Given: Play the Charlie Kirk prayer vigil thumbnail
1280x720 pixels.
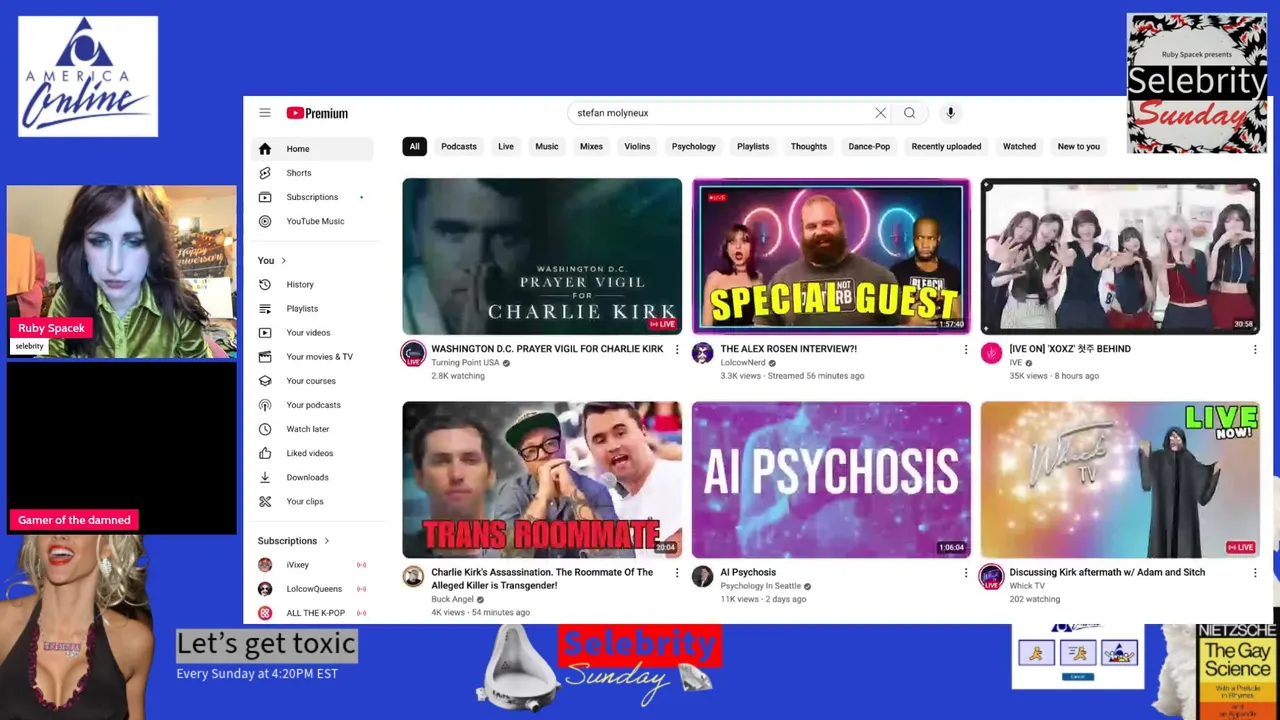Looking at the screenshot, I should click(x=542, y=256).
